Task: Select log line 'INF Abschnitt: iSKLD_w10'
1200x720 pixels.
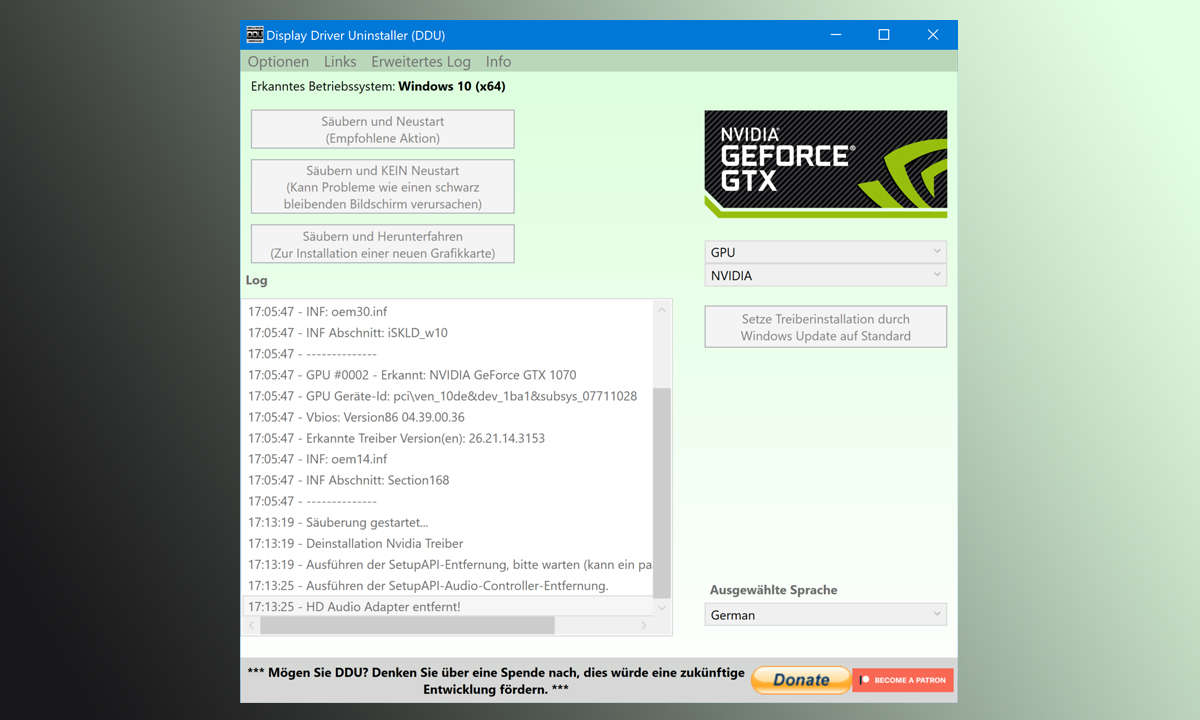Action: (447, 332)
